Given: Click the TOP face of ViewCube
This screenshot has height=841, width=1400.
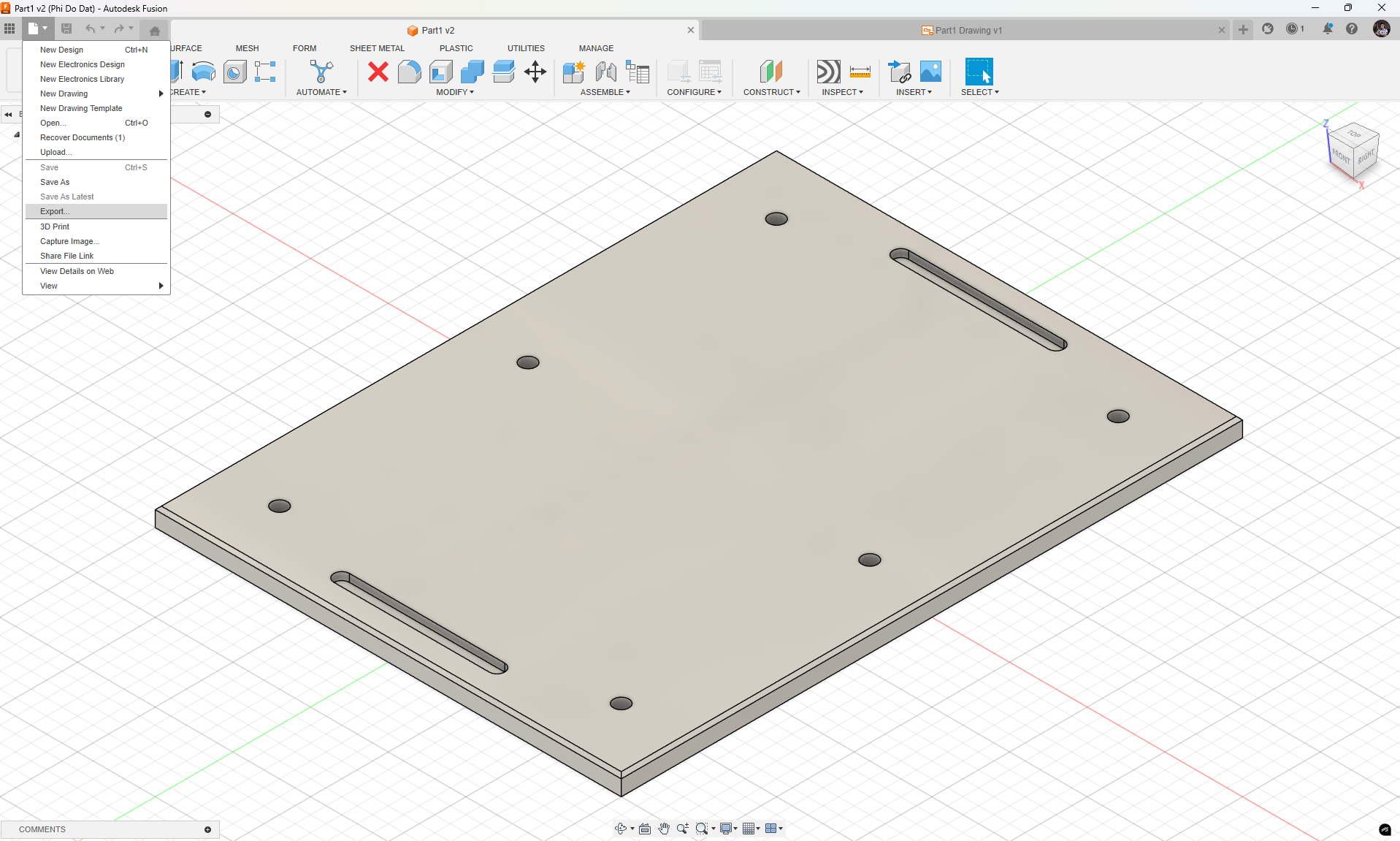Looking at the screenshot, I should [x=1354, y=134].
